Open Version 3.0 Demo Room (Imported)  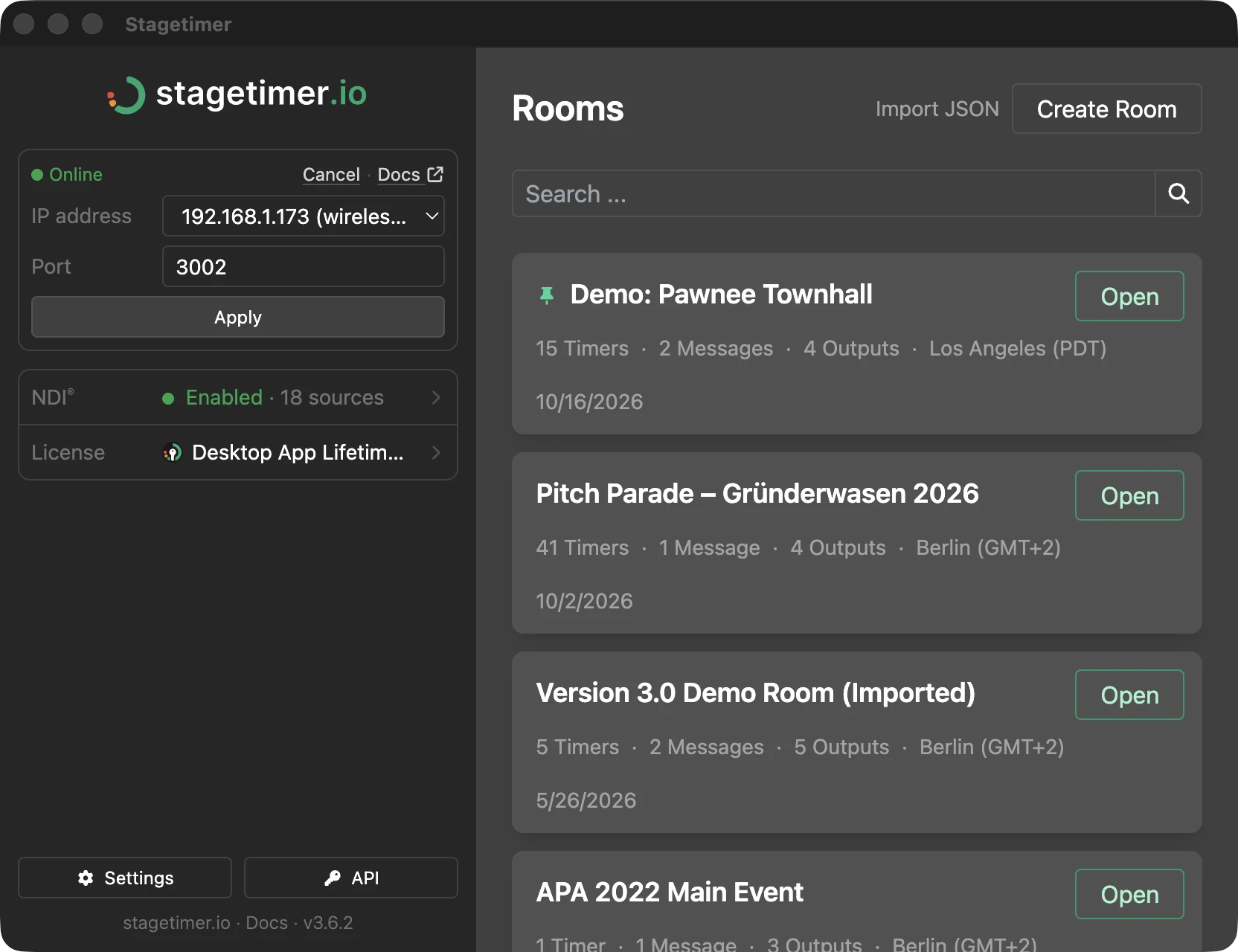click(x=1129, y=695)
